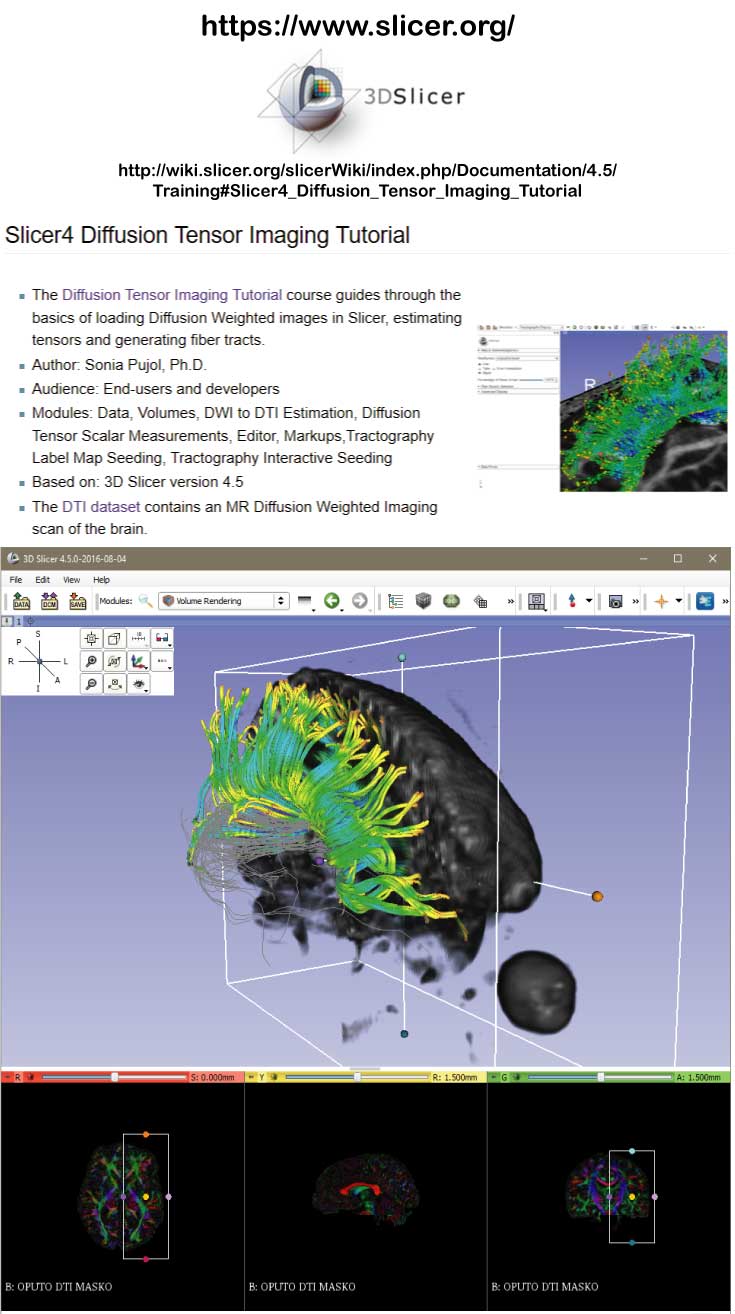Image resolution: width=735 pixels, height=1314 pixels.
Task: Toggle the eye visibility options icon
Action: pos(138,684)
